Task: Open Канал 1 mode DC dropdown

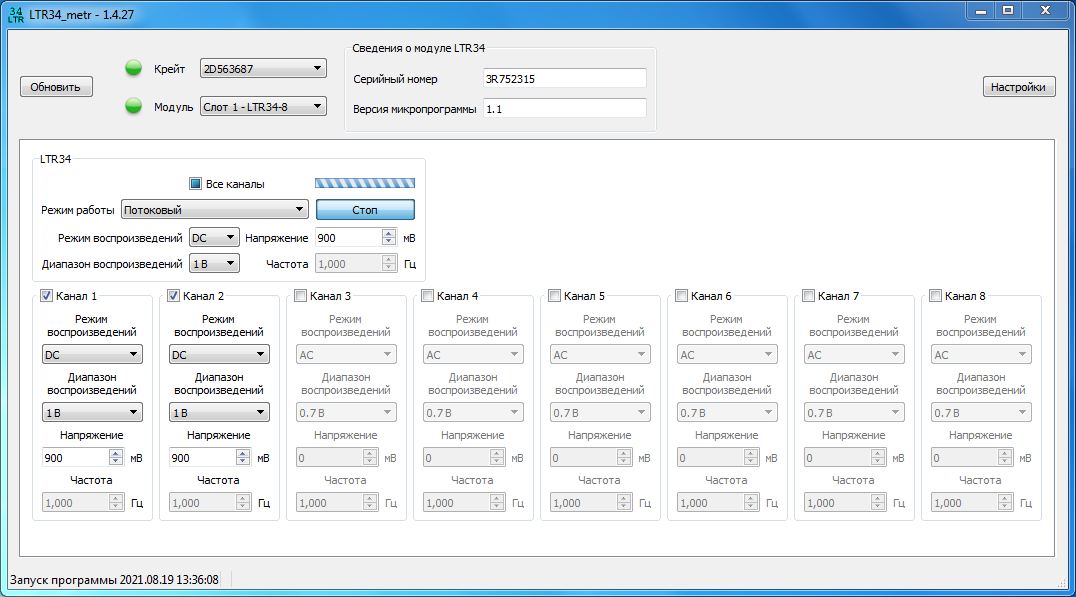Action: 92,354
